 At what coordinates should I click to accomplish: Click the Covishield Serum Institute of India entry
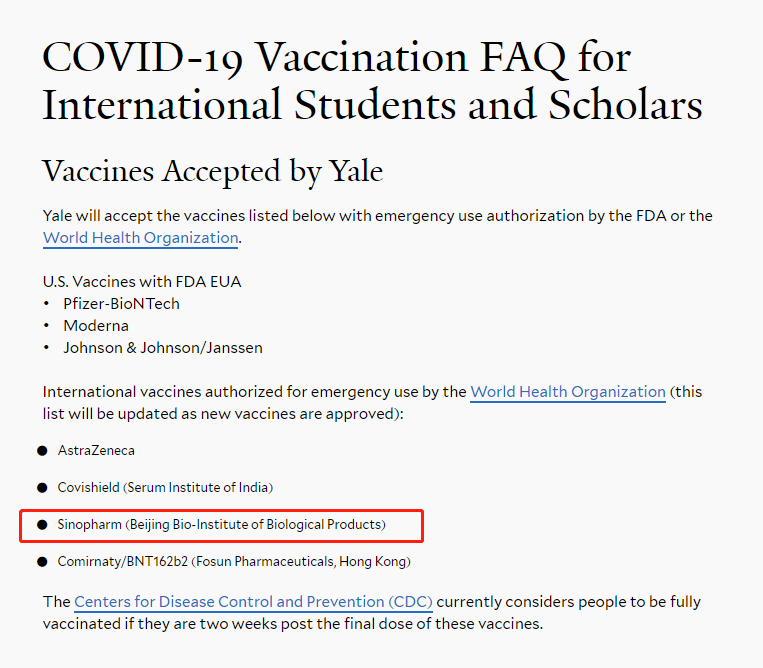click(x=165, y=487)
